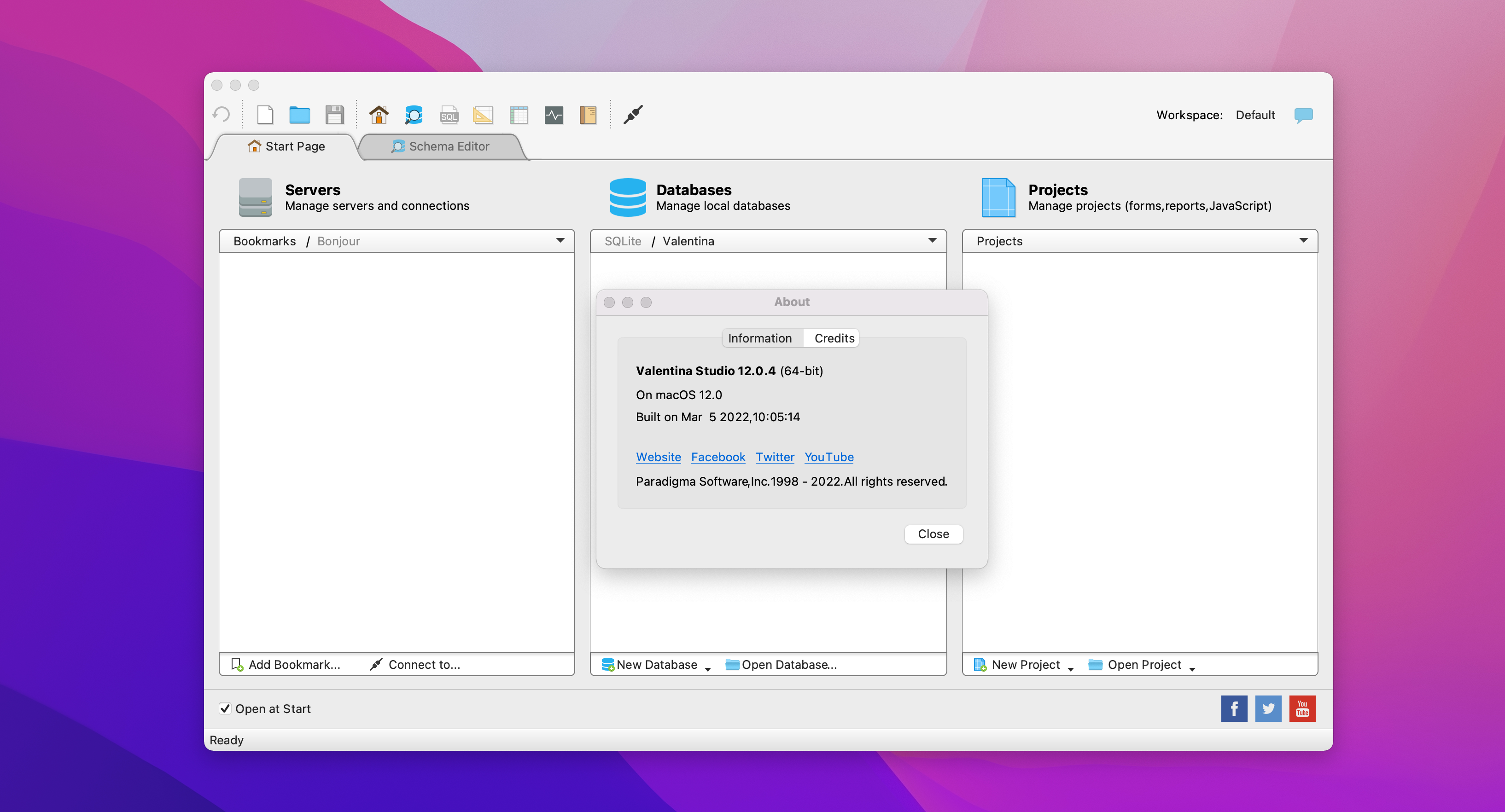This screenshot has width=1505, height=812.
Task: Click the YouTube icon in bottom bar
Action: [x=1302, y=708]
